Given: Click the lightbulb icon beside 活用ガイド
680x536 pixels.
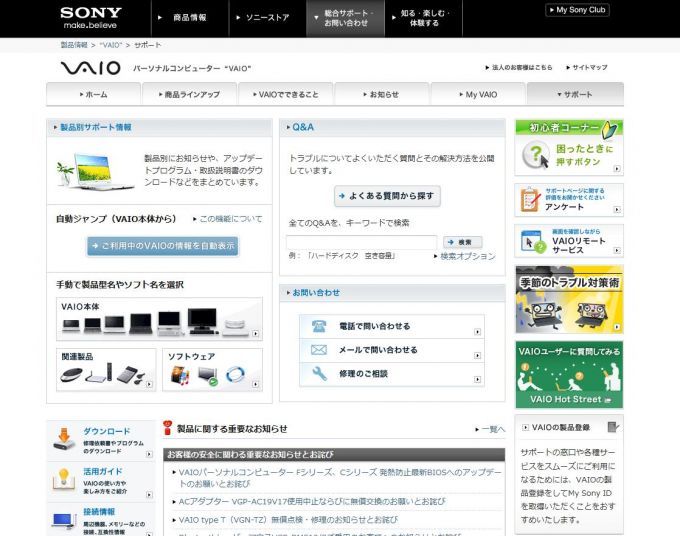Looking at the screenshot, I should [x=64, y=480].
